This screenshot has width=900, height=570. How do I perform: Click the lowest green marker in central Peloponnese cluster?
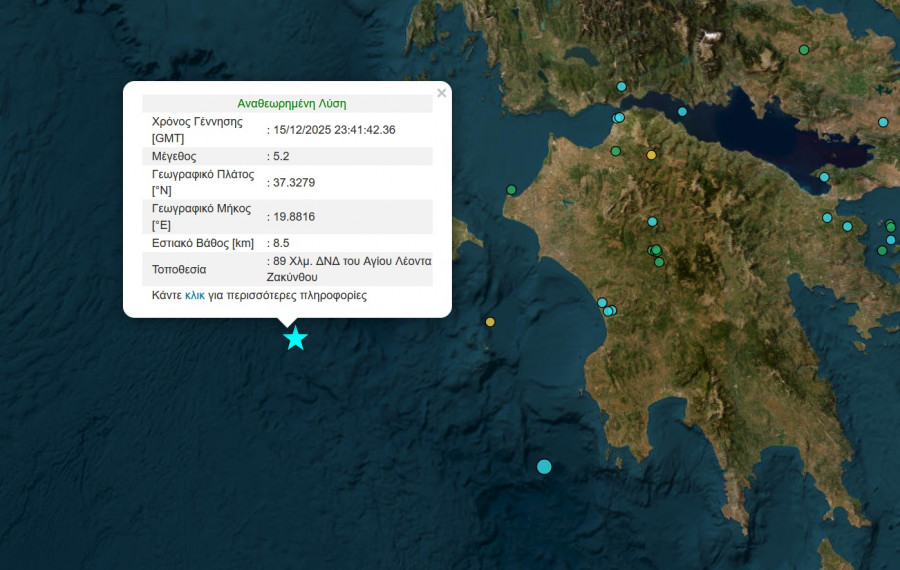659,263
